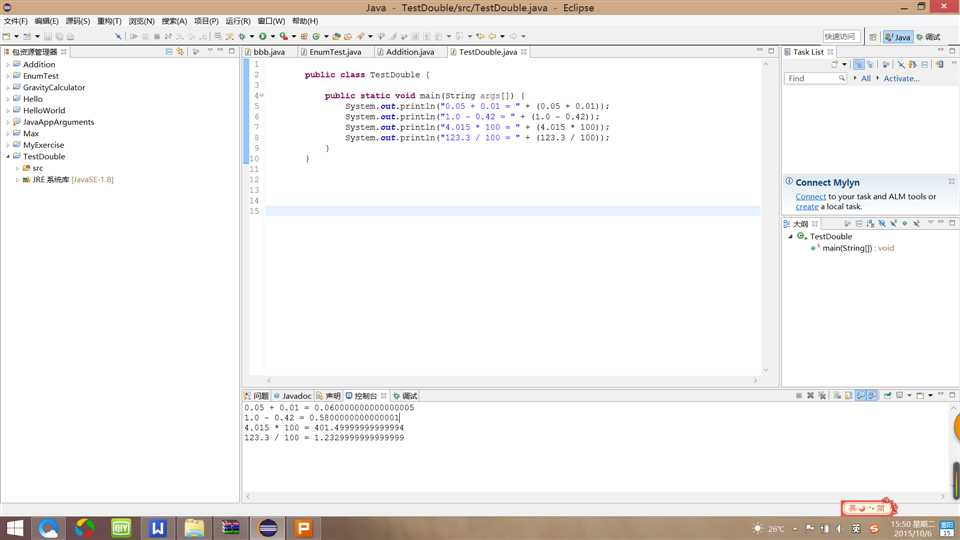Open File Explorer from taskbar

194,528
